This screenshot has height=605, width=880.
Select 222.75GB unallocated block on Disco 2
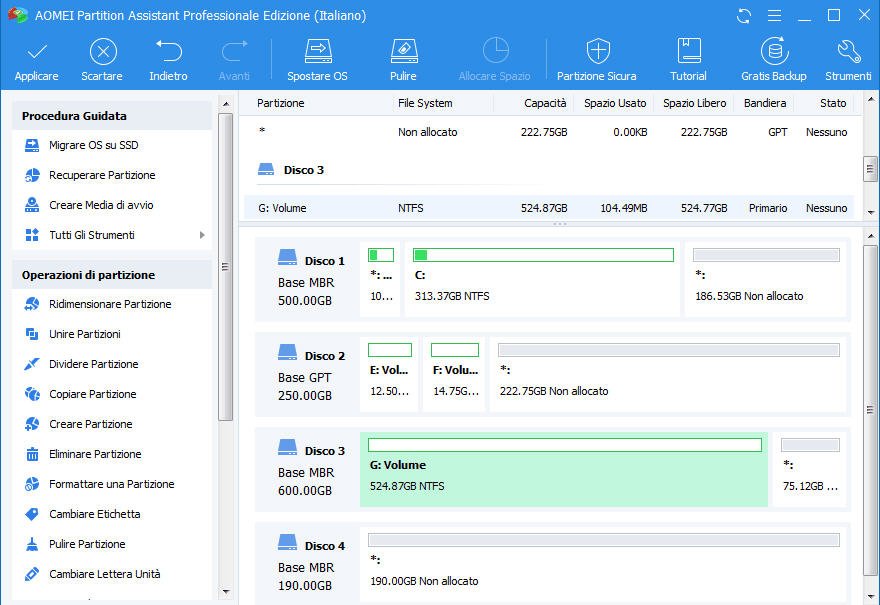[668, 374]
